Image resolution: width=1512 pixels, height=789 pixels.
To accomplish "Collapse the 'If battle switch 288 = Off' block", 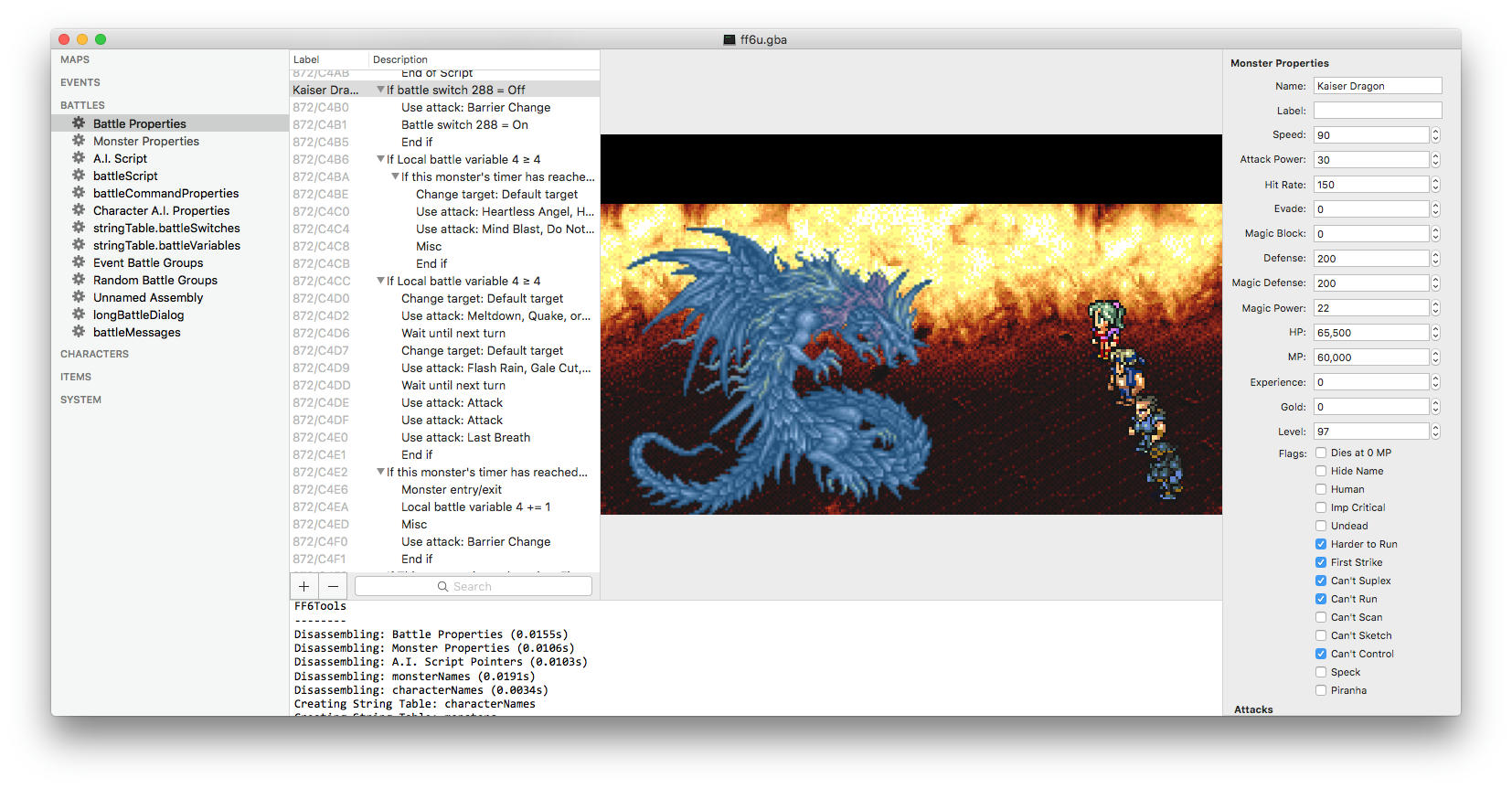I will tap(380, 90).
